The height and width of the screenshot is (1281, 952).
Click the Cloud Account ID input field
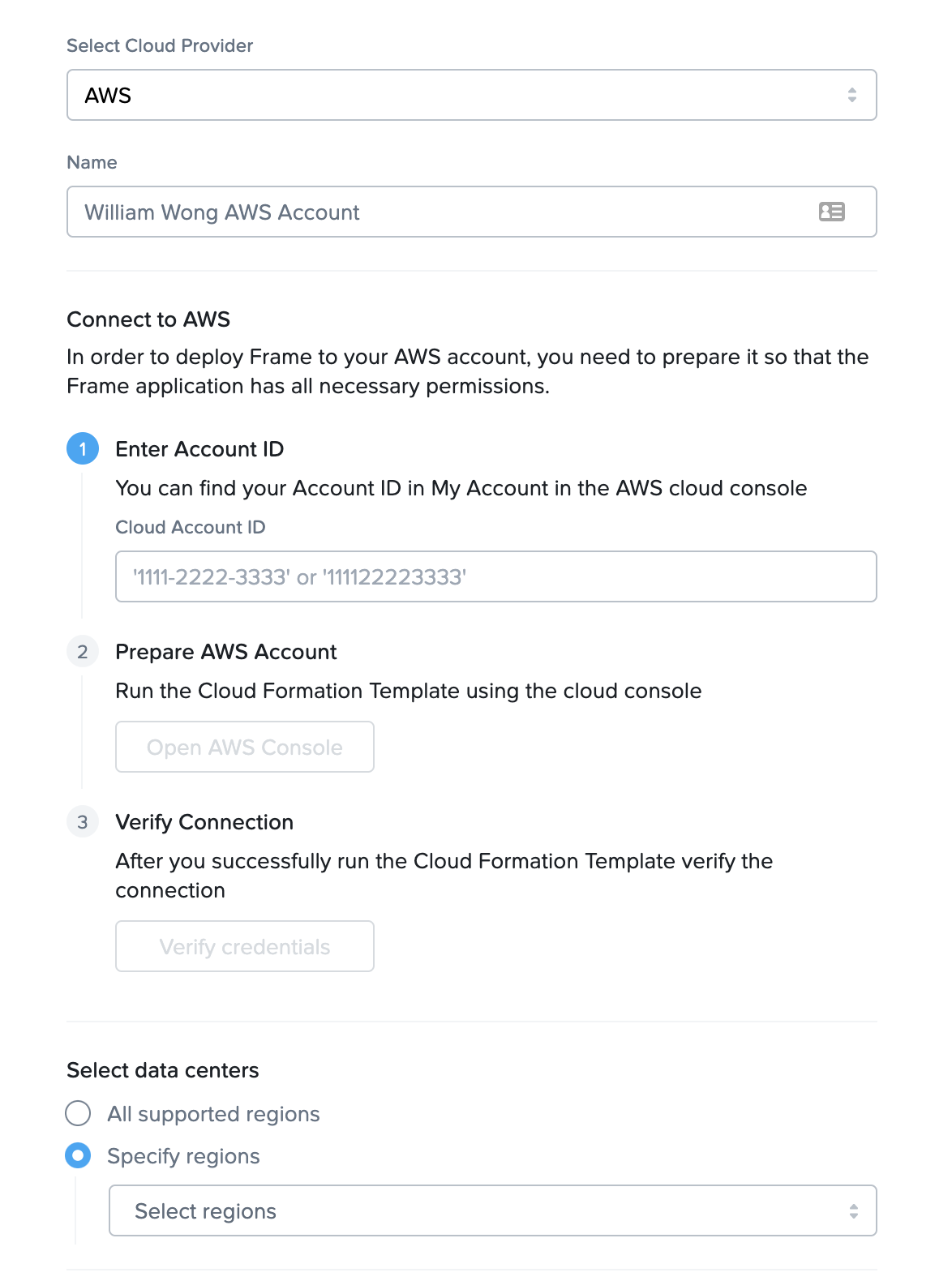coord(496,576)
